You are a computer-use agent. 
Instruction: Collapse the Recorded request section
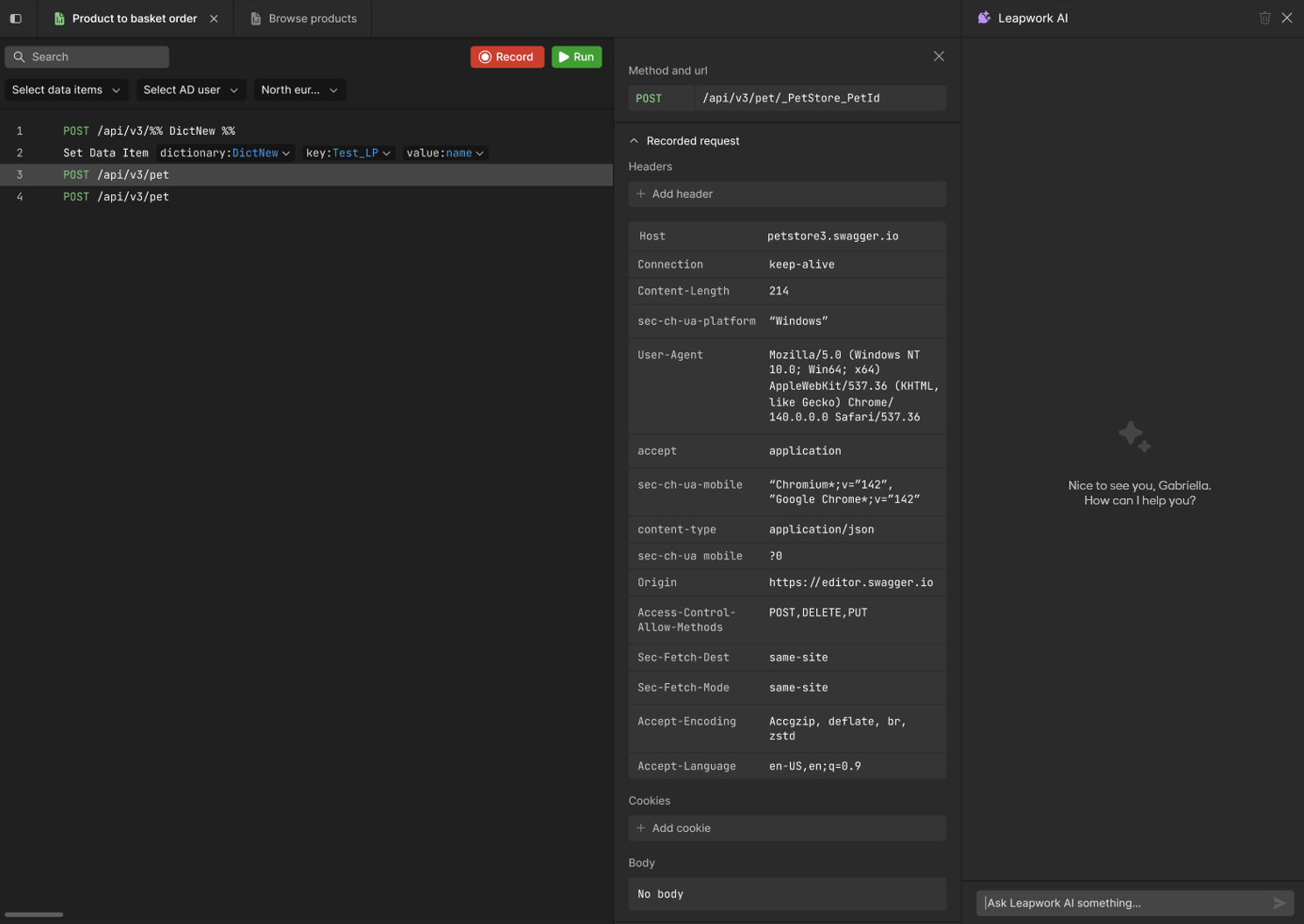(x=634, y=141)
